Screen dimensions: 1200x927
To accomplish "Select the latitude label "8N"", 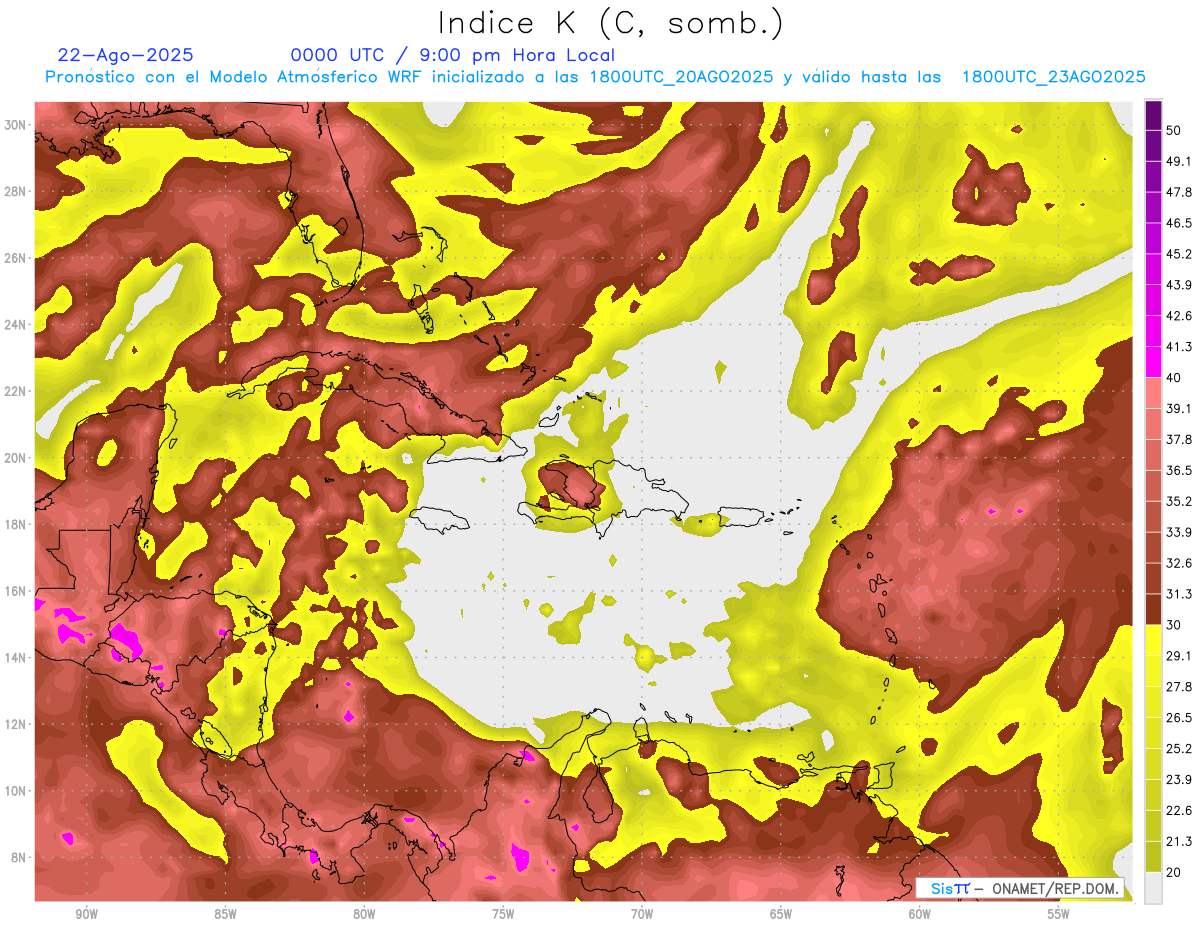I will pyautogui.click(x=20, y=857).
